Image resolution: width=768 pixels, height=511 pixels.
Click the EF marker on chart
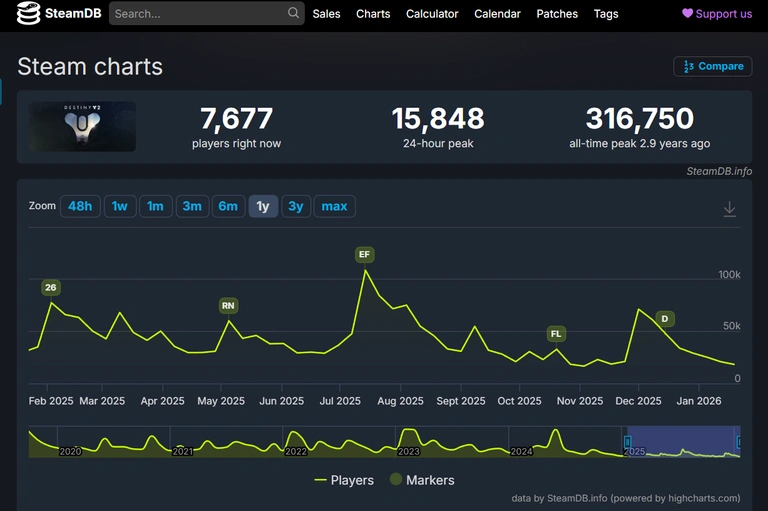click(x=364, y=255)
